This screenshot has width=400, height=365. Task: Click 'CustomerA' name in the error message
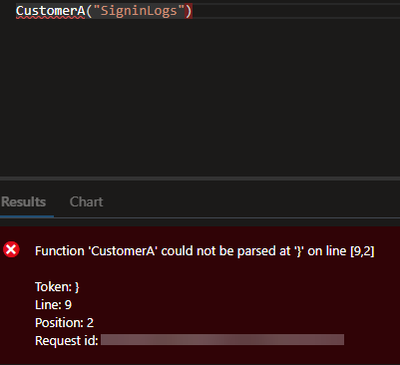(x=123, y=251)
